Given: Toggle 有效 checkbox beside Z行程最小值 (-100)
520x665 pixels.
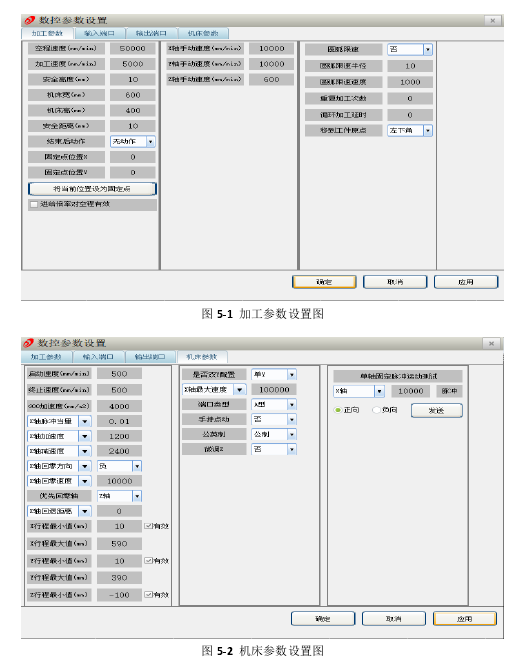Looking at the screenshot, I should tap(148, 595).
